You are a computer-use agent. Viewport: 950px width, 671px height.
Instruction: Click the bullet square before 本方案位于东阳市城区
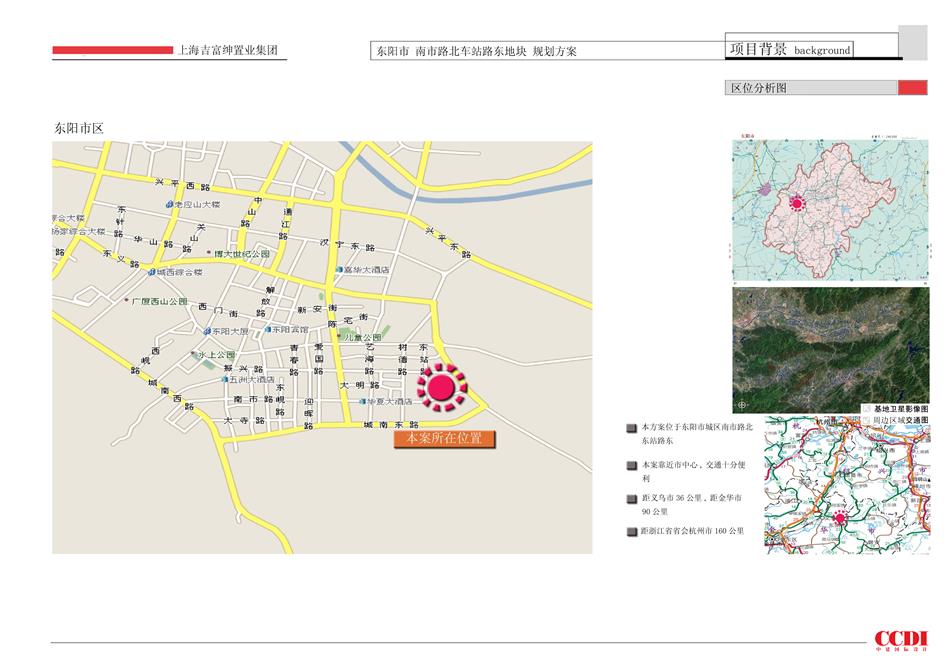click(x=631, y=429)
